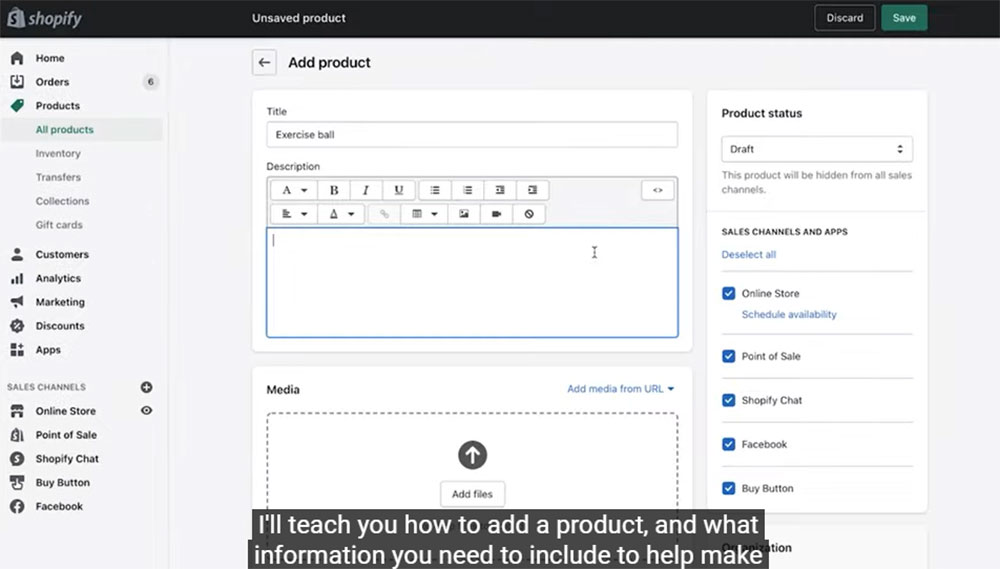
Task: Click the Add files button
Action: tap(472, 494)
